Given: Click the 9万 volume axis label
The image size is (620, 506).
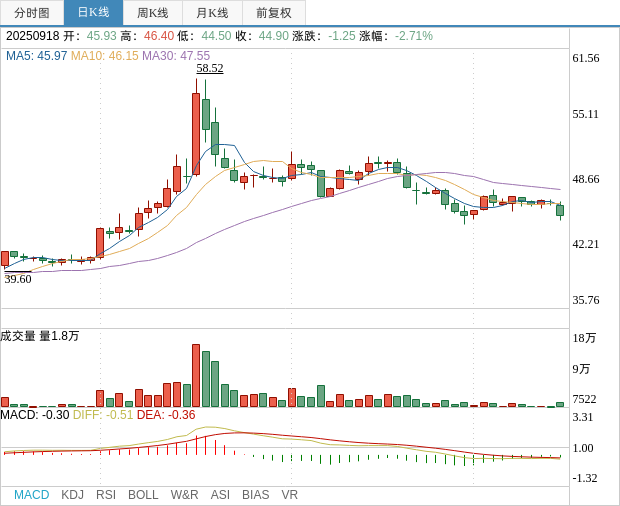Looking at the screenshot, I should [581, 369].
